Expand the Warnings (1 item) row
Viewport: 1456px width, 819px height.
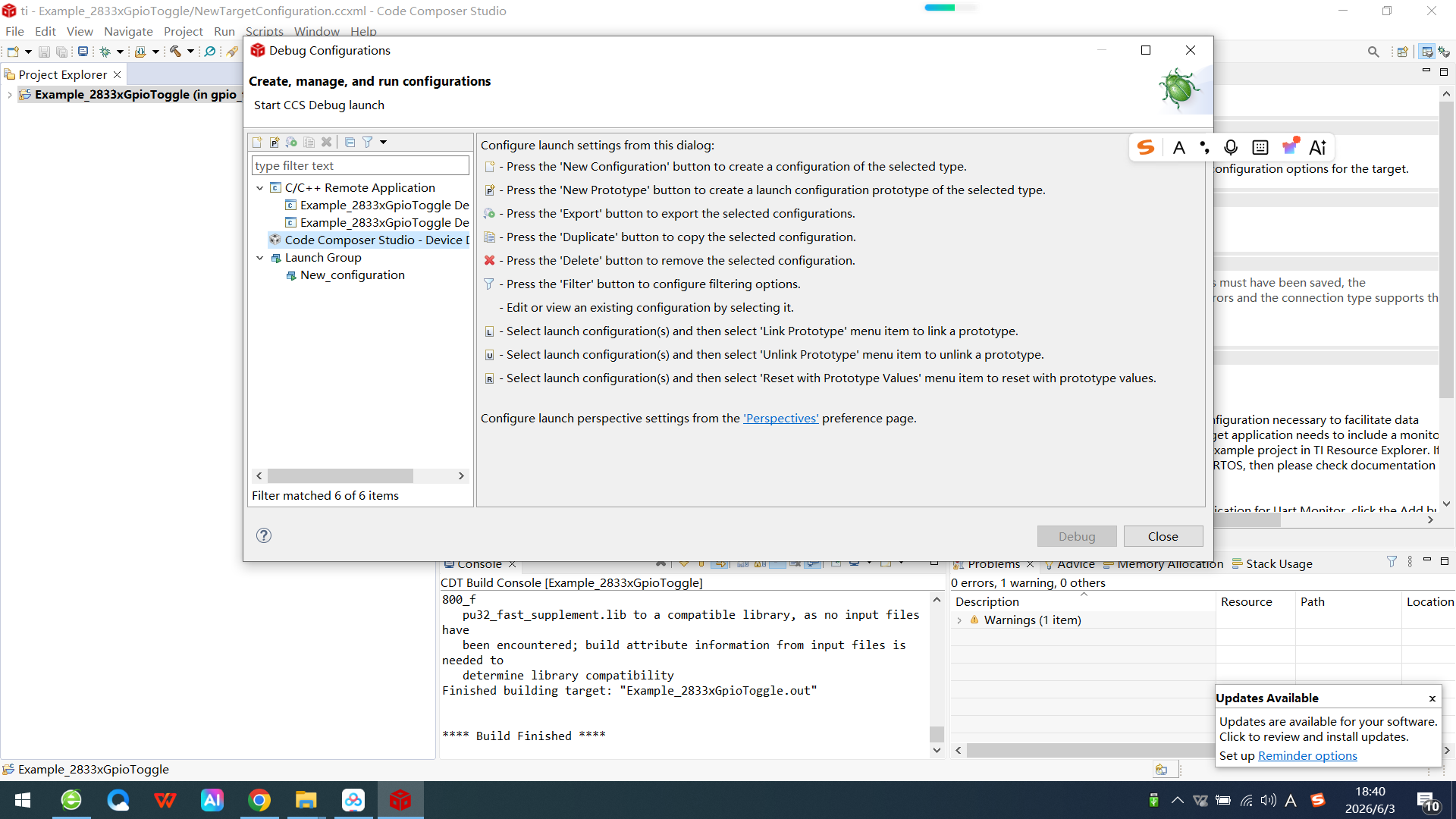[959, 620]
